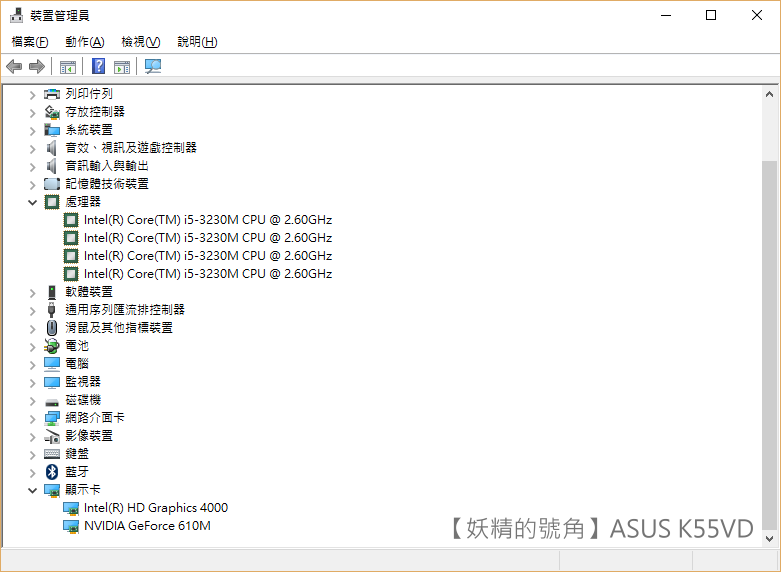Expand the 藍牙 node
The height and width of the screenshot is (572, 781).
[32, 473]
